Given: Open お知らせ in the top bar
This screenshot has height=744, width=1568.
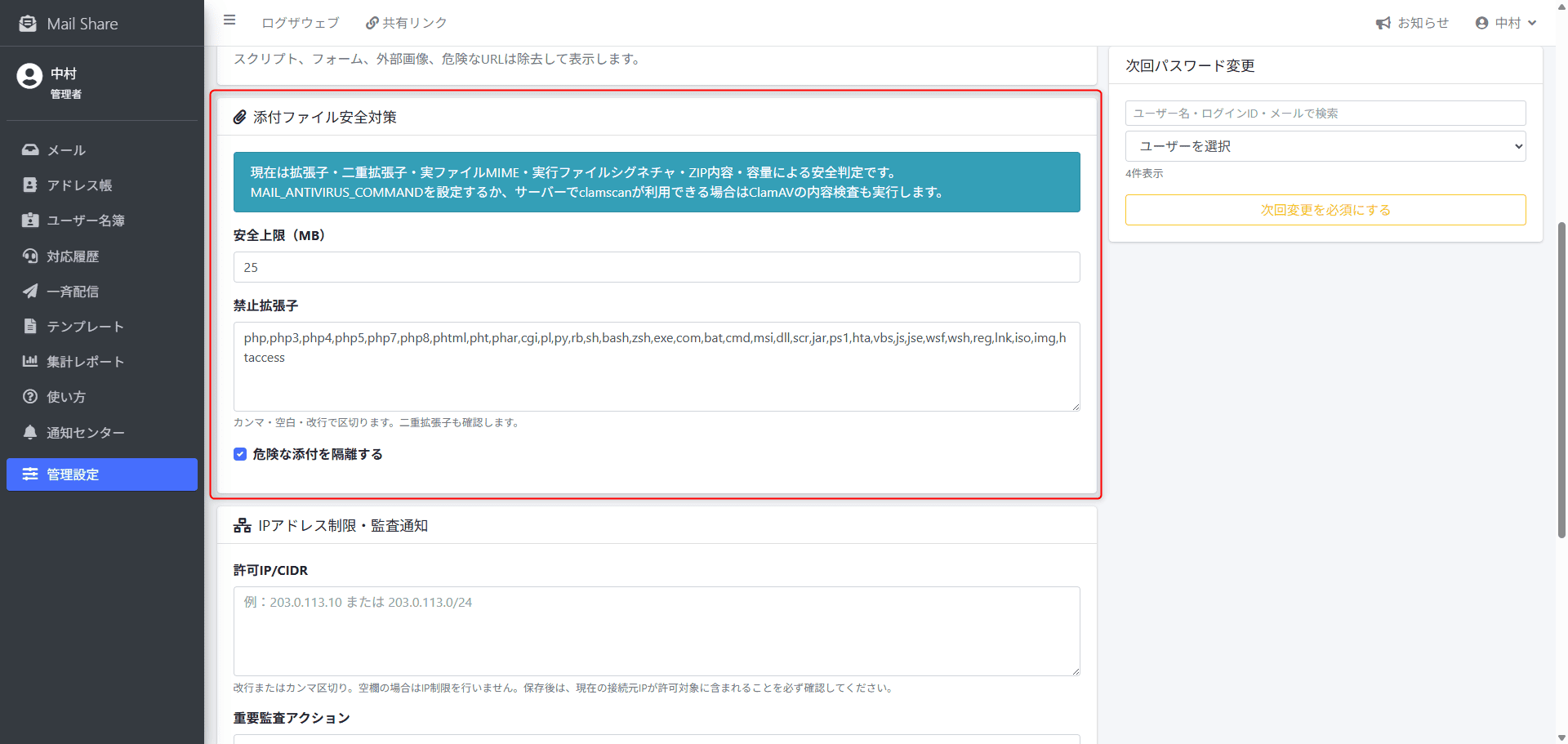Looking at the screenshot, I should click(1412, 23).
